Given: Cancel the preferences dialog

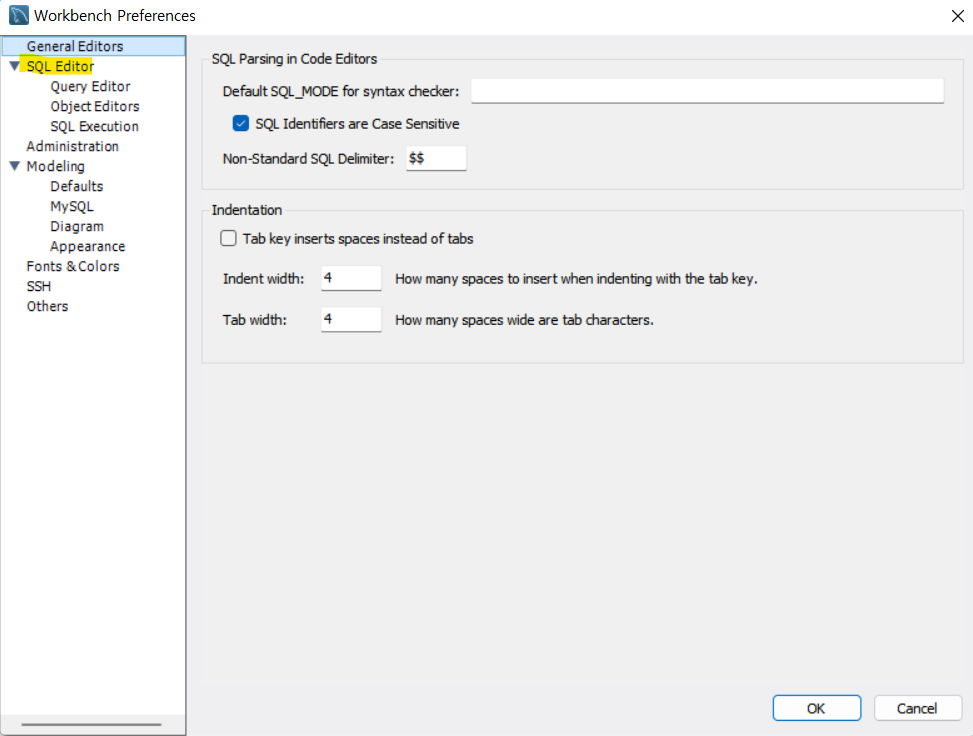Looking at the screenshot, I should pyautogui.click(x=917, y=708).
